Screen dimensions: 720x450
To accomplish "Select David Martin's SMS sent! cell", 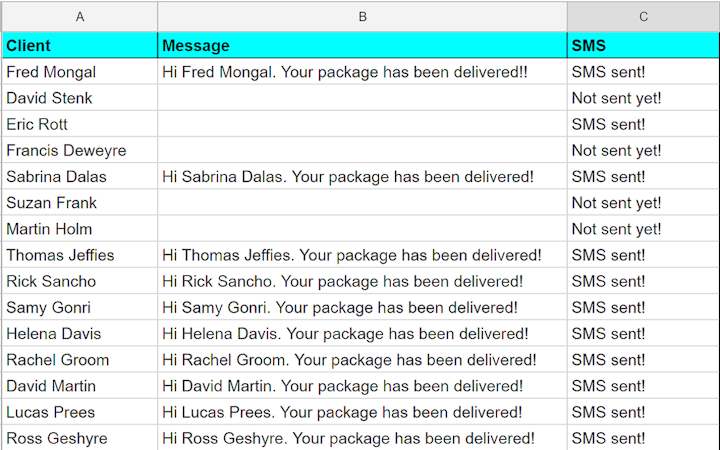I will pyautogui.click(x=643, y=386).
